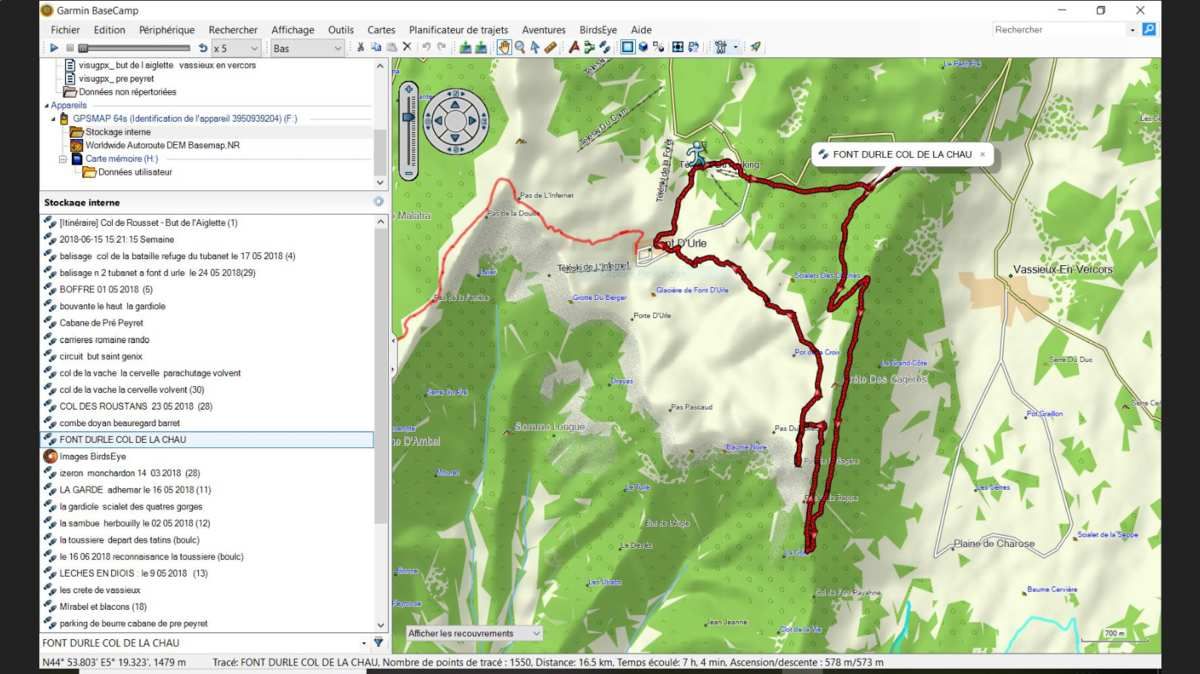Click the undo arrow icon

(426, 47)
